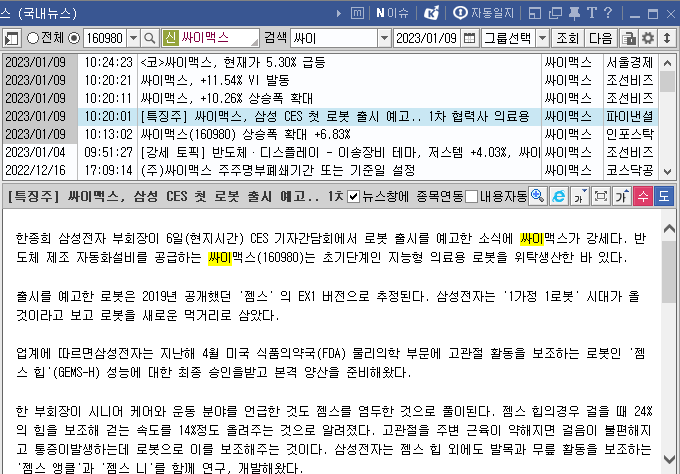Image resolution: width=680 pixels, height=474 pixels.
Task: Click the date field 2023/01/09
Action: coord(427,38)
